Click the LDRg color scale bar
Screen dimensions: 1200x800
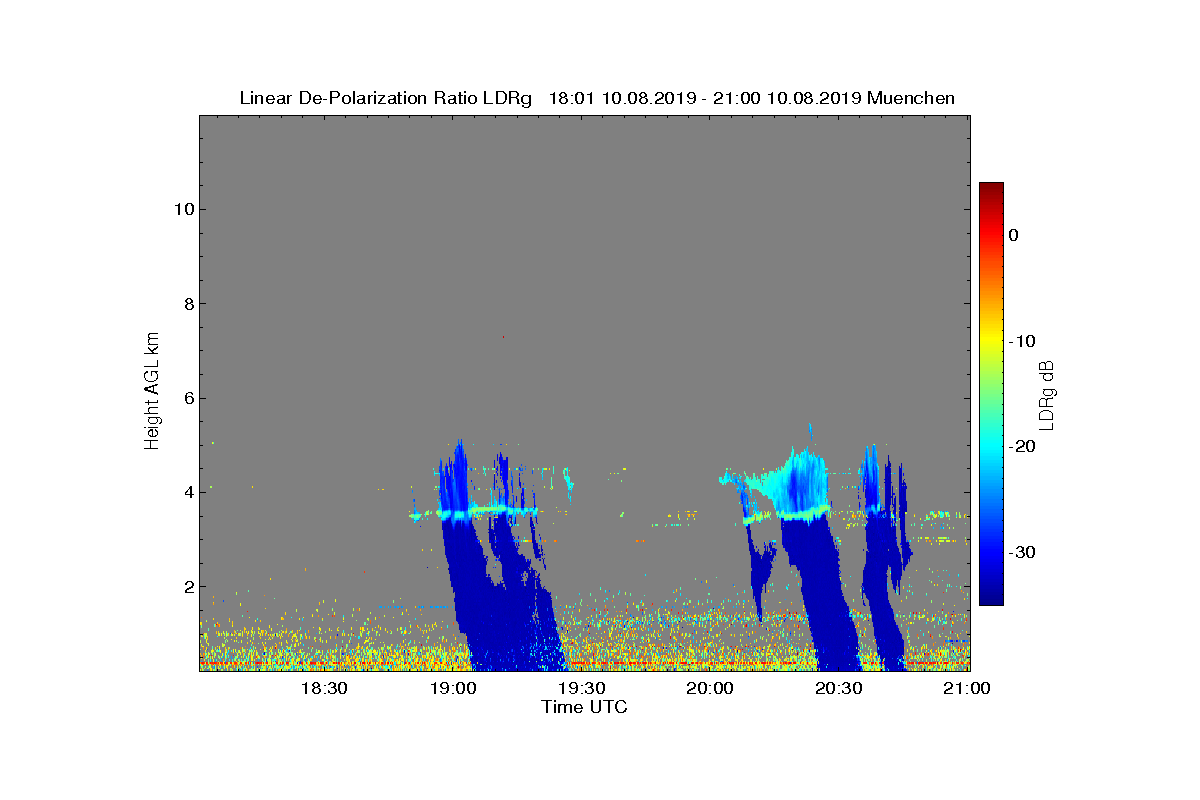(x=991, y=394)
